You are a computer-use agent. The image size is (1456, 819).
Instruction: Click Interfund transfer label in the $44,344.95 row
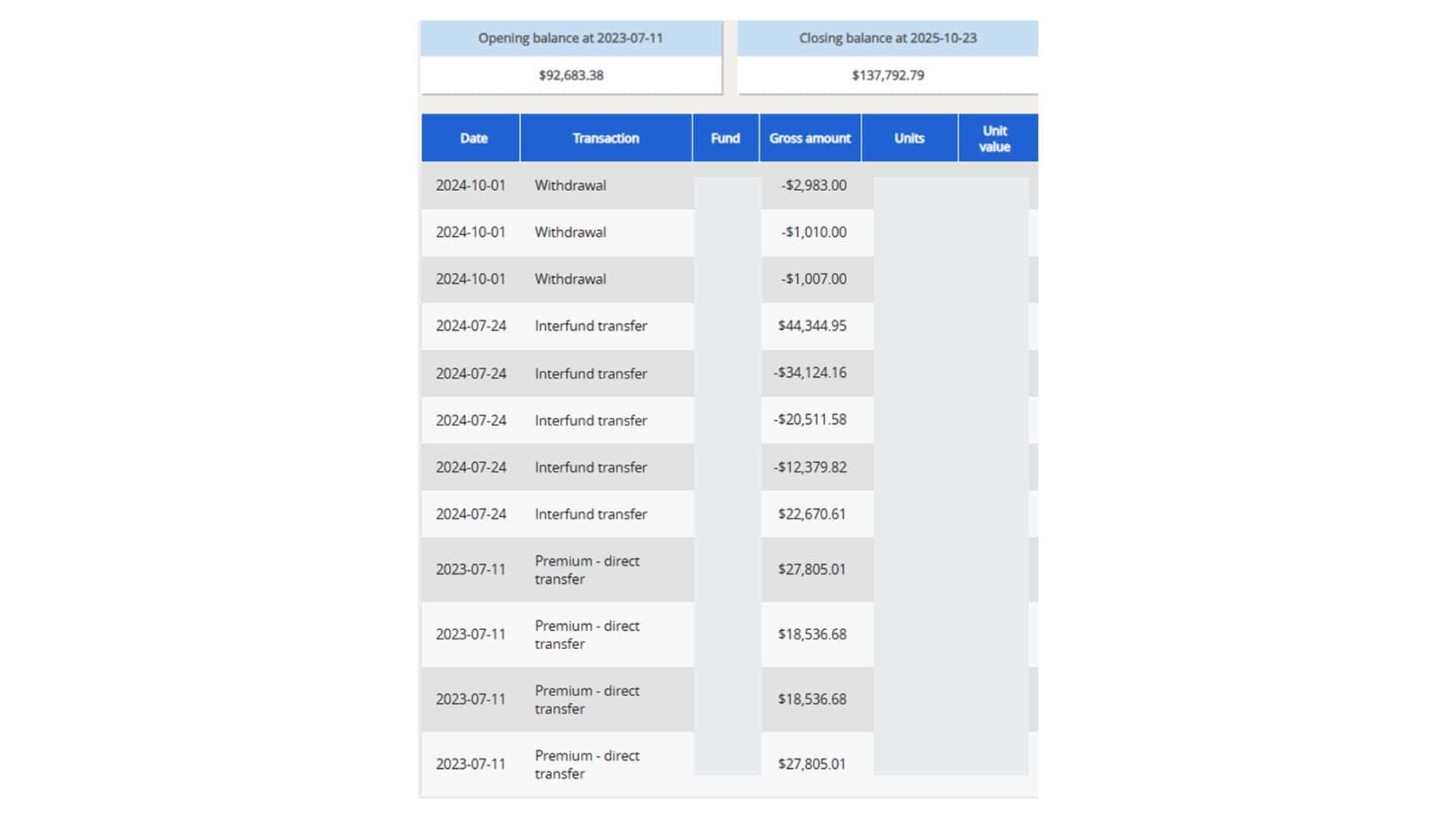pyautogui.click(x=591, y=326)
